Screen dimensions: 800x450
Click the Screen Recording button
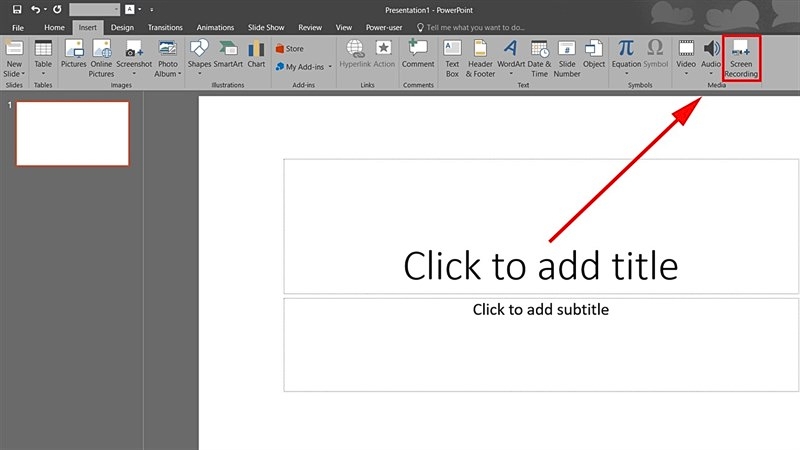(x=741, y=58)
